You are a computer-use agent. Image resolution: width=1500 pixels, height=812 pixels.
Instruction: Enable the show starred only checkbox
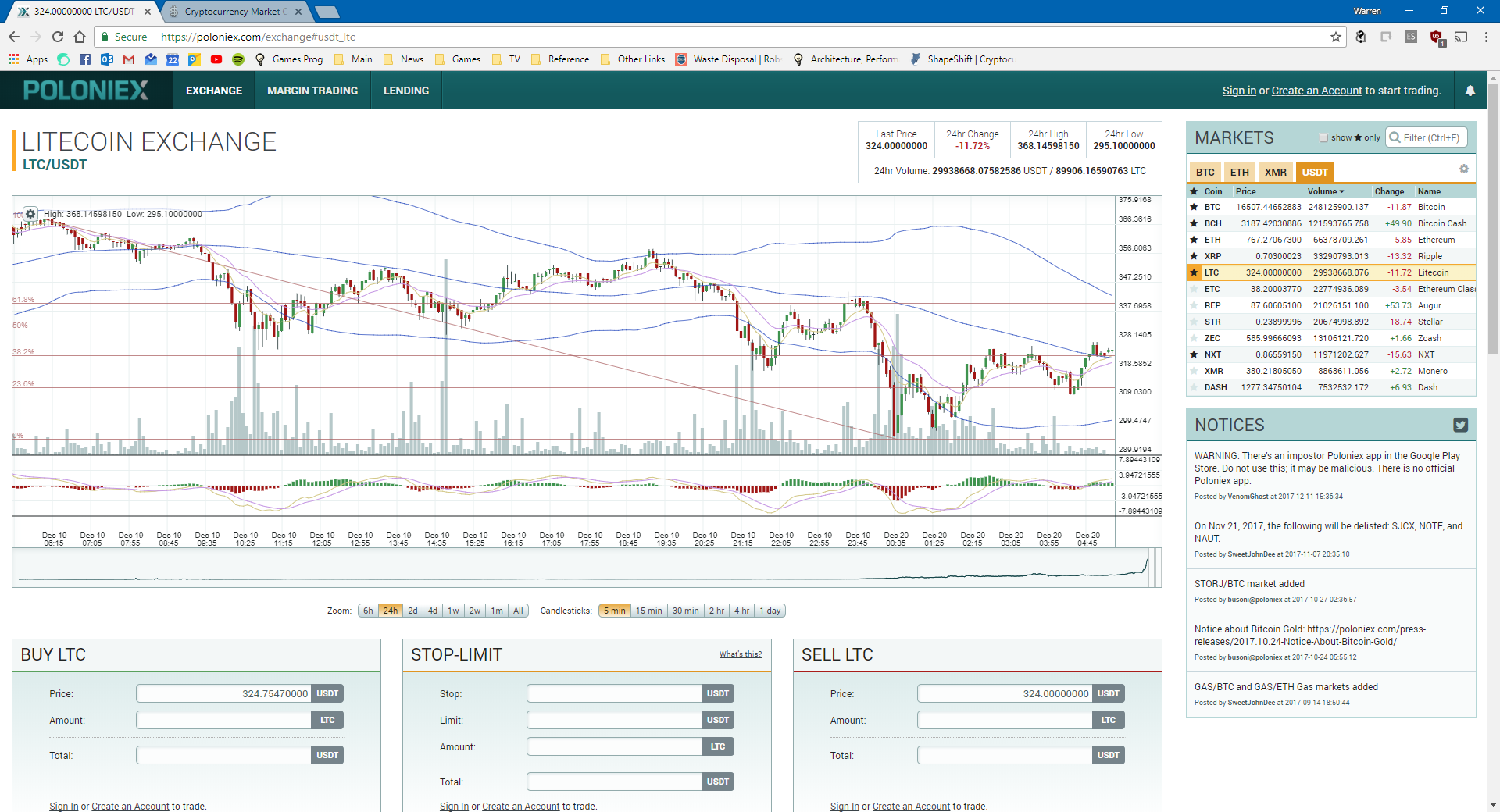[x=1323, y=137]
